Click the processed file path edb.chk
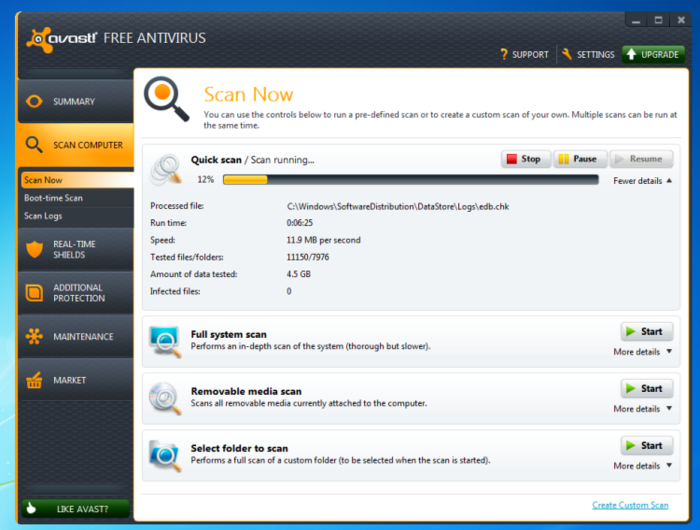 (x=398, y=206)
